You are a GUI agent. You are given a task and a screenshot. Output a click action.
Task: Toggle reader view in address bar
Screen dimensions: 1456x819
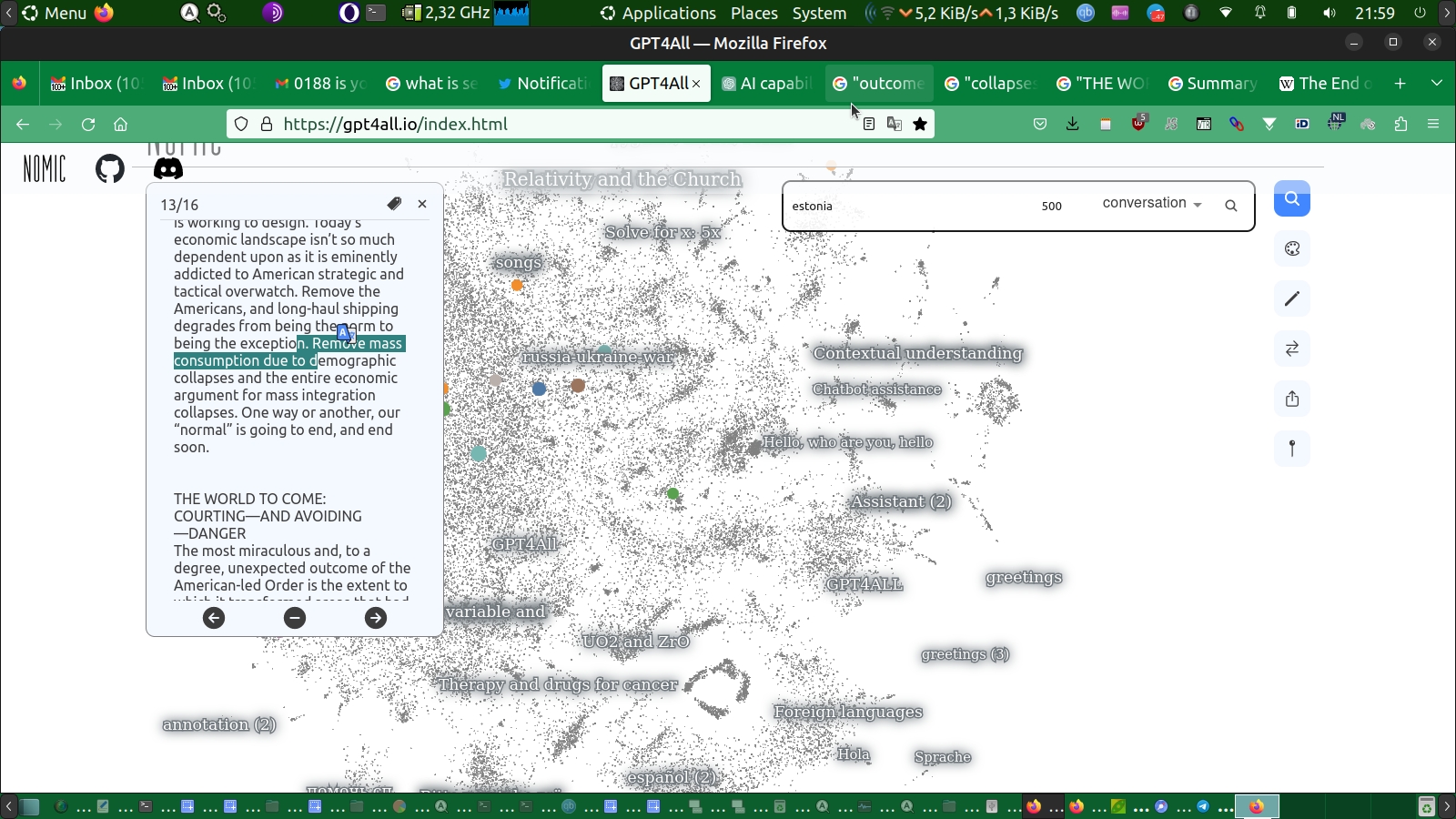point(869,124)
